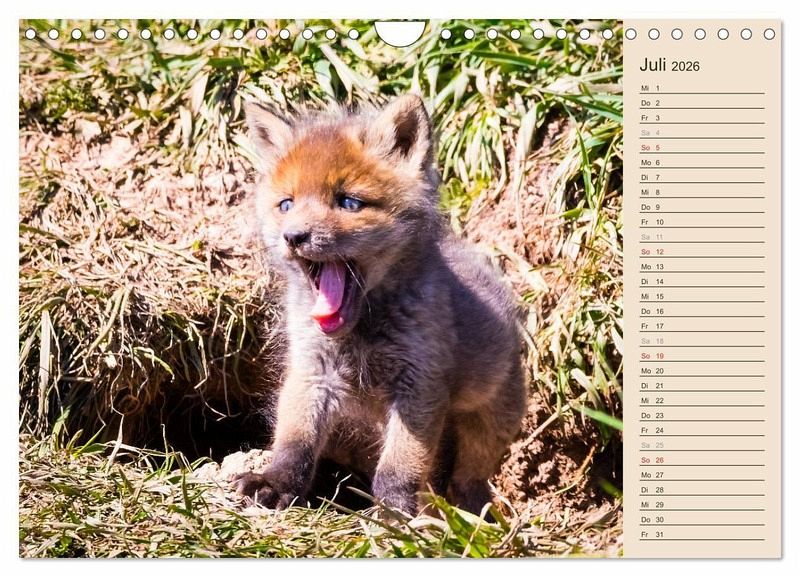
Task: Click the Juli 2026 month heading
Action: tap(669, 65)
